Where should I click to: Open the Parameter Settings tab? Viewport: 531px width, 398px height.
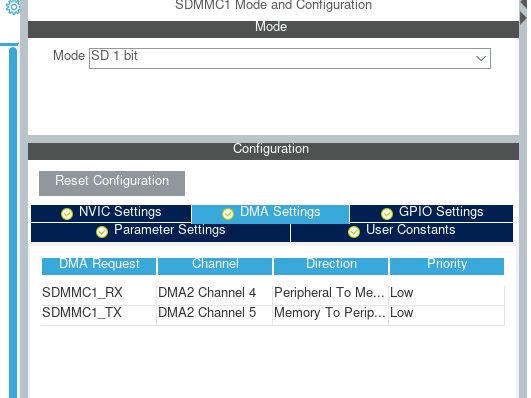161,232
